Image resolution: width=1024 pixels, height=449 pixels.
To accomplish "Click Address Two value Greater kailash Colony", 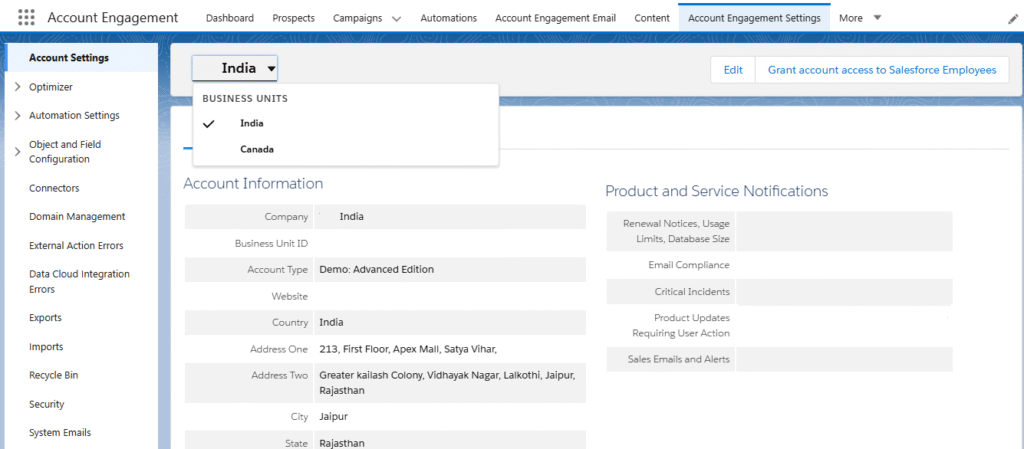I will pos(447,383).
